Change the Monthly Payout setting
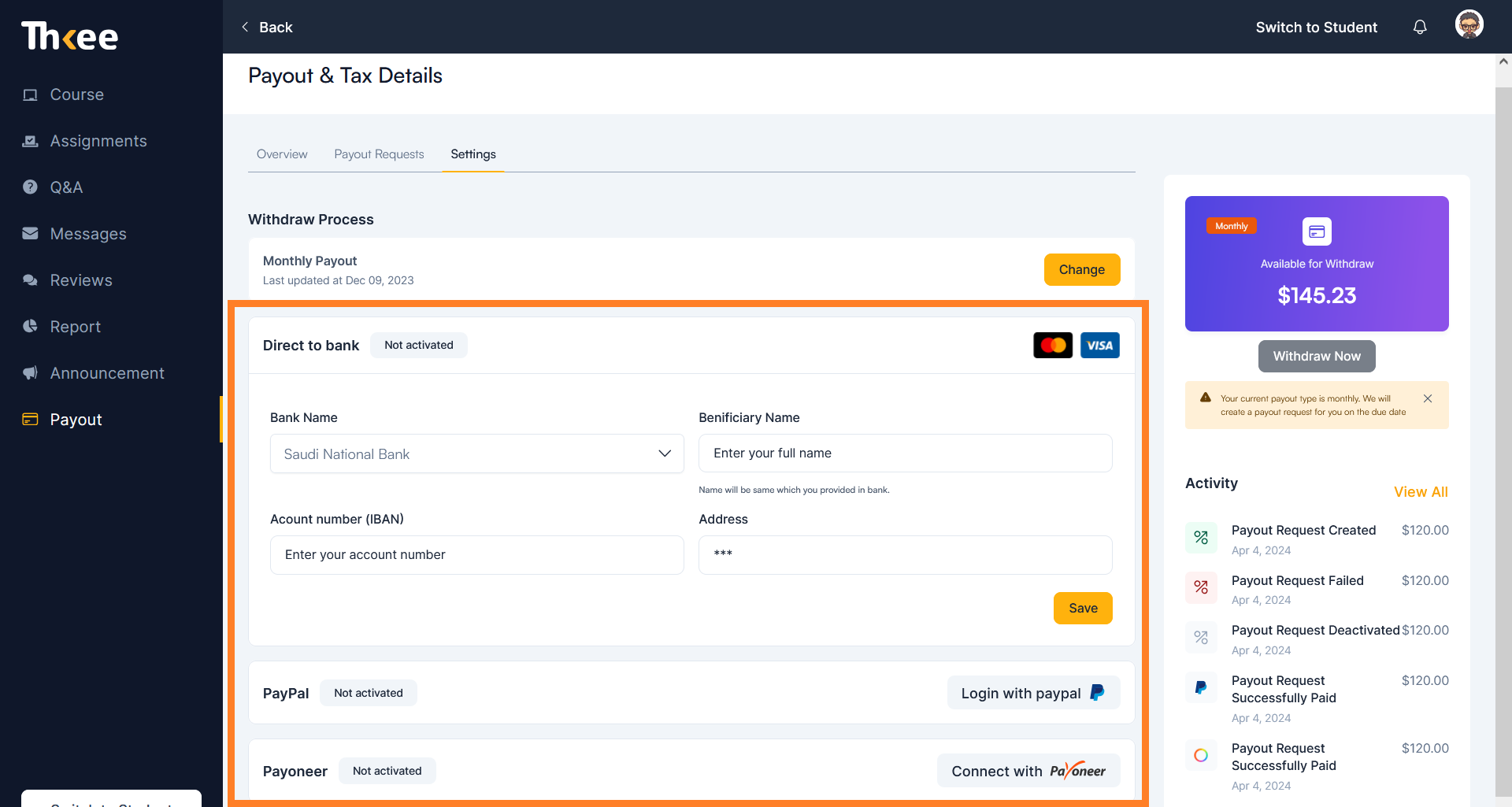 (1082, 269)
